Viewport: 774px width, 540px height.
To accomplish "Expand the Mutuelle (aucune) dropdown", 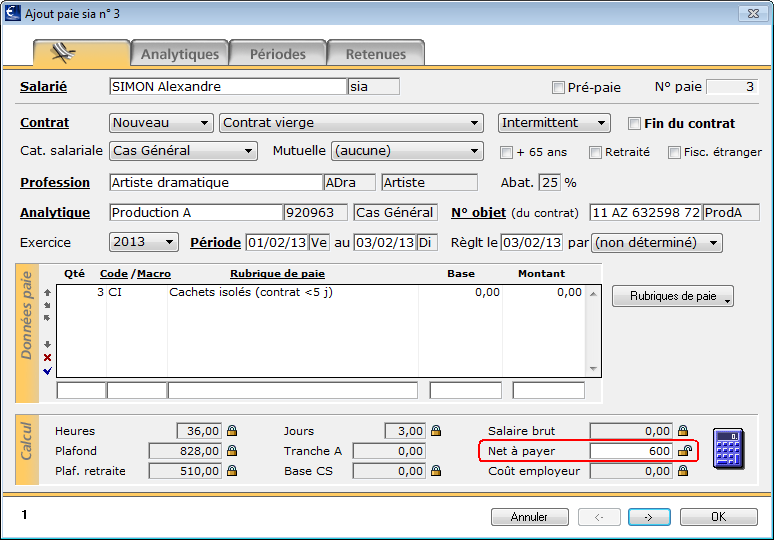I will 407,151.
